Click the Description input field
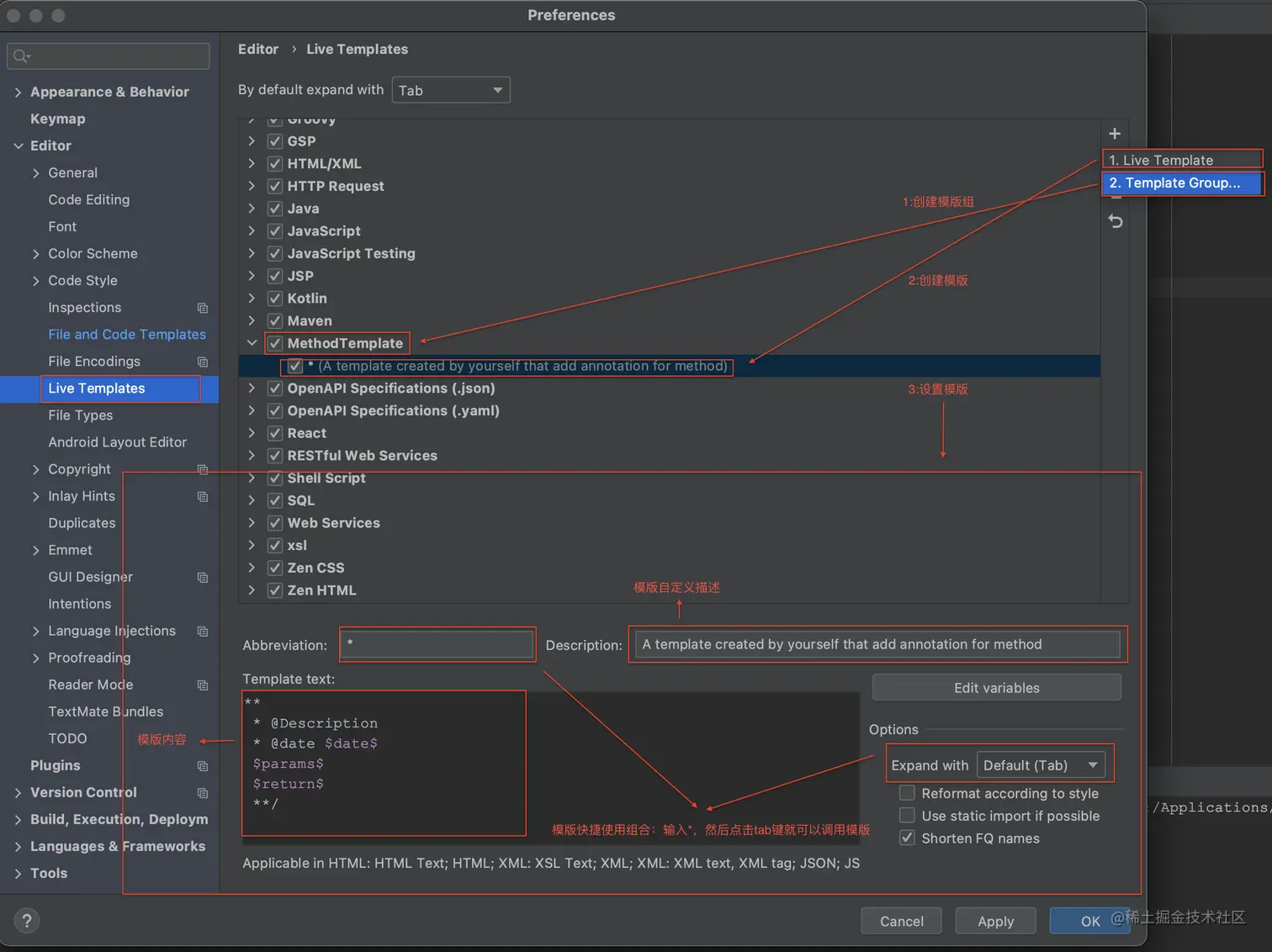 [877, 644]
